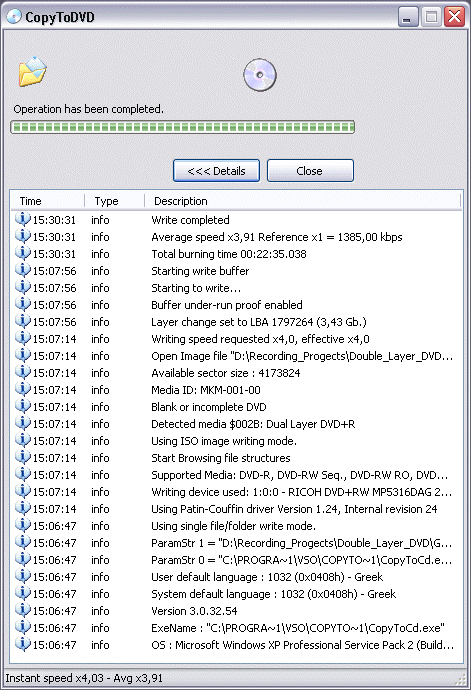Viewport: 471px width, 690px height.
Task: Select "Buffer under-run proof enabled" text
Action: click(x=227, y=305)
